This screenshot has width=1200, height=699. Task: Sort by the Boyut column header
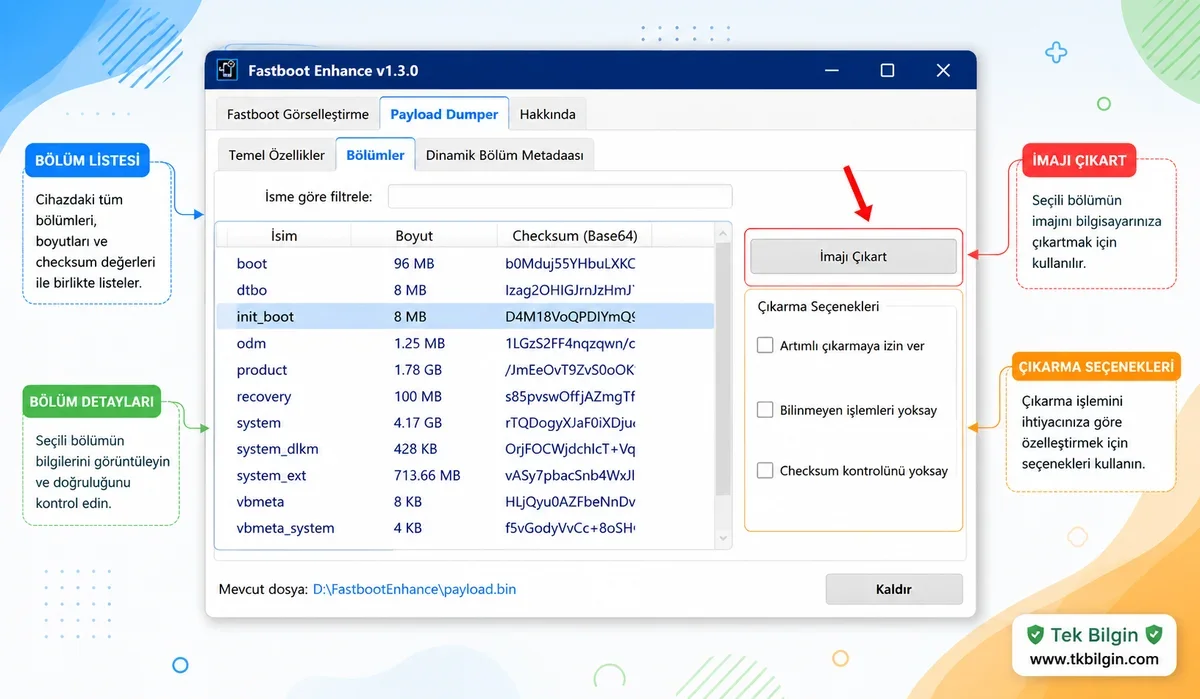(414, 236)
